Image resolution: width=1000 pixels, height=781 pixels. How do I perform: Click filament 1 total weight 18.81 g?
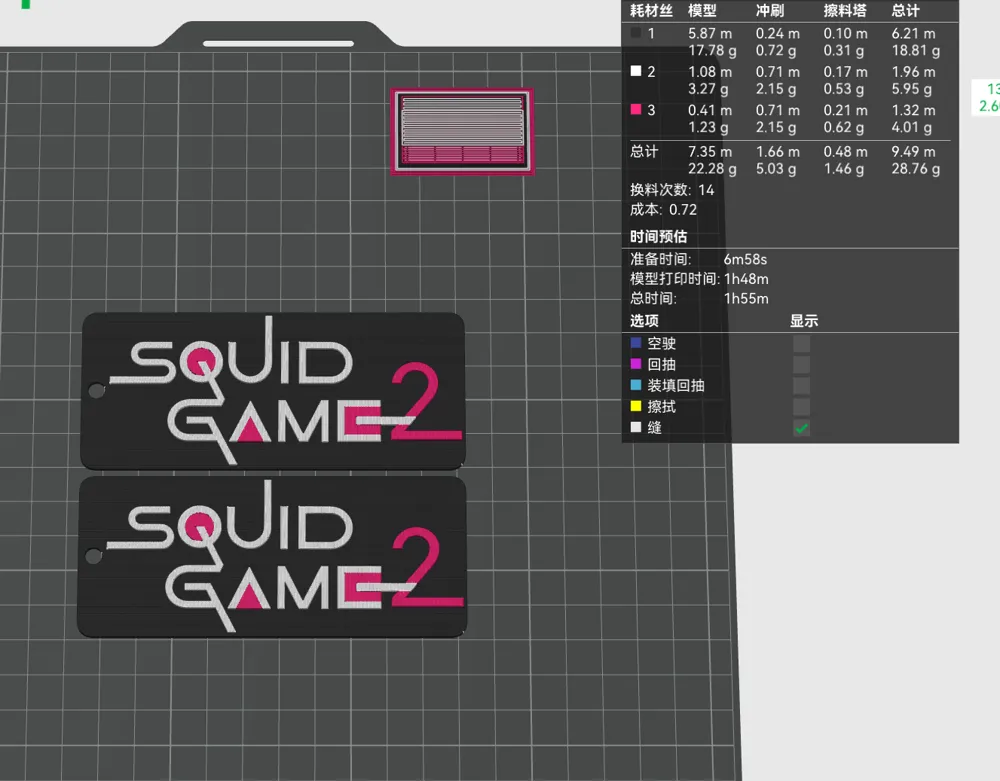click(x=916, y=50)
